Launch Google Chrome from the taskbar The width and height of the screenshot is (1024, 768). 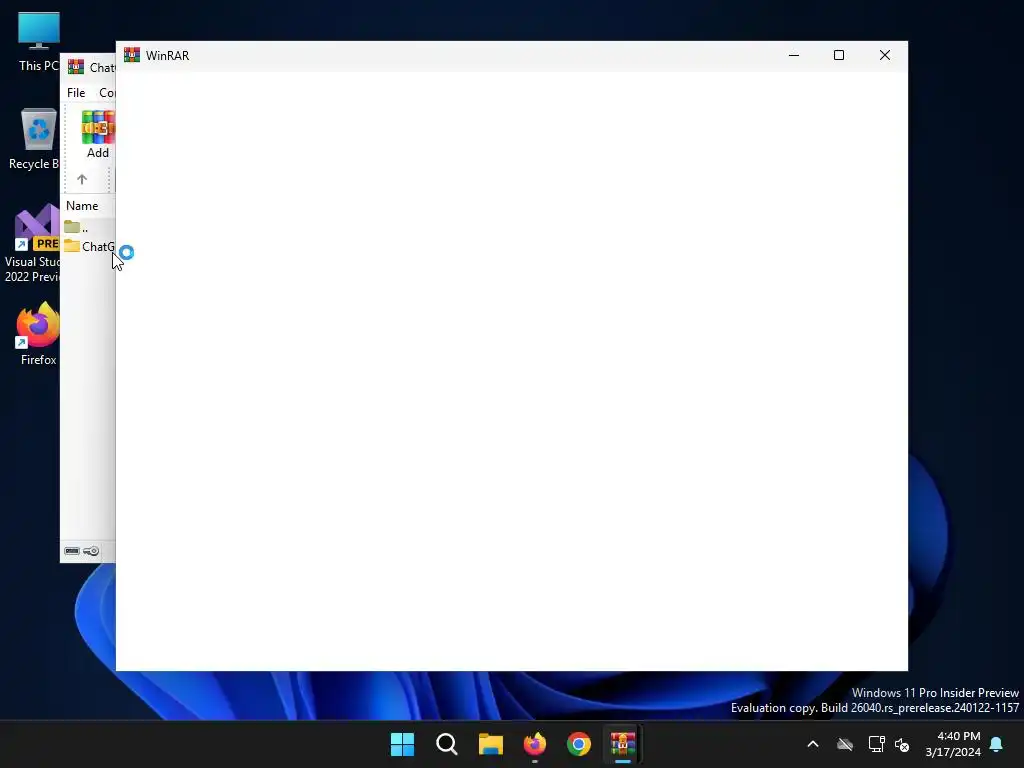[x=579, y=744]
